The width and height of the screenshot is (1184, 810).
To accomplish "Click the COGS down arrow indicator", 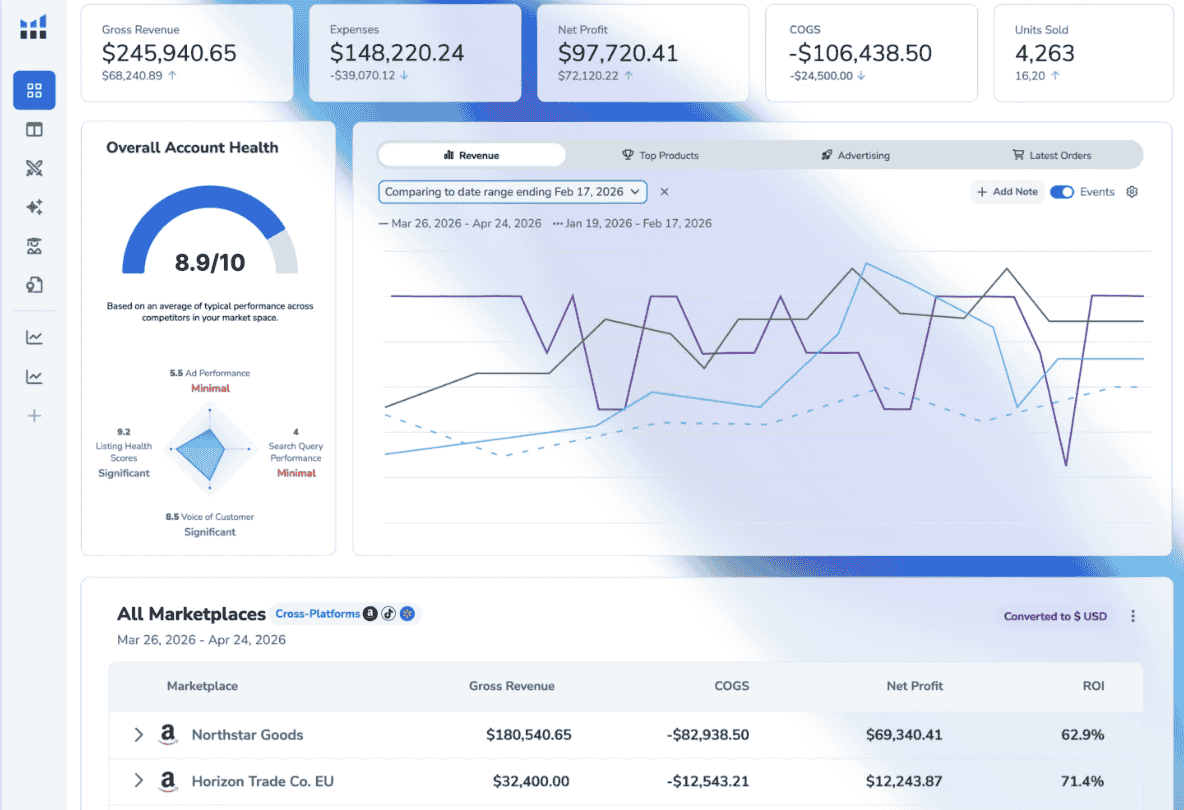I will pyautogui.click(x=862, y=75).
